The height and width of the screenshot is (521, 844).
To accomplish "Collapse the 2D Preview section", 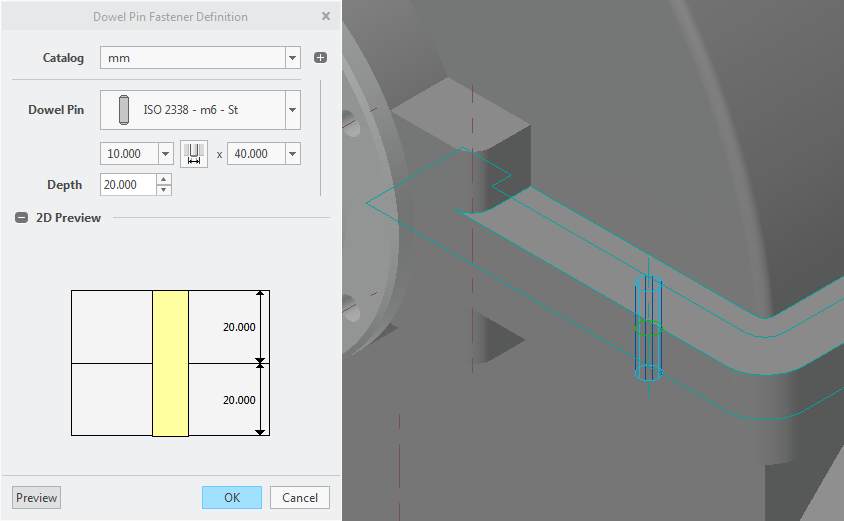I will click(22, 217).
